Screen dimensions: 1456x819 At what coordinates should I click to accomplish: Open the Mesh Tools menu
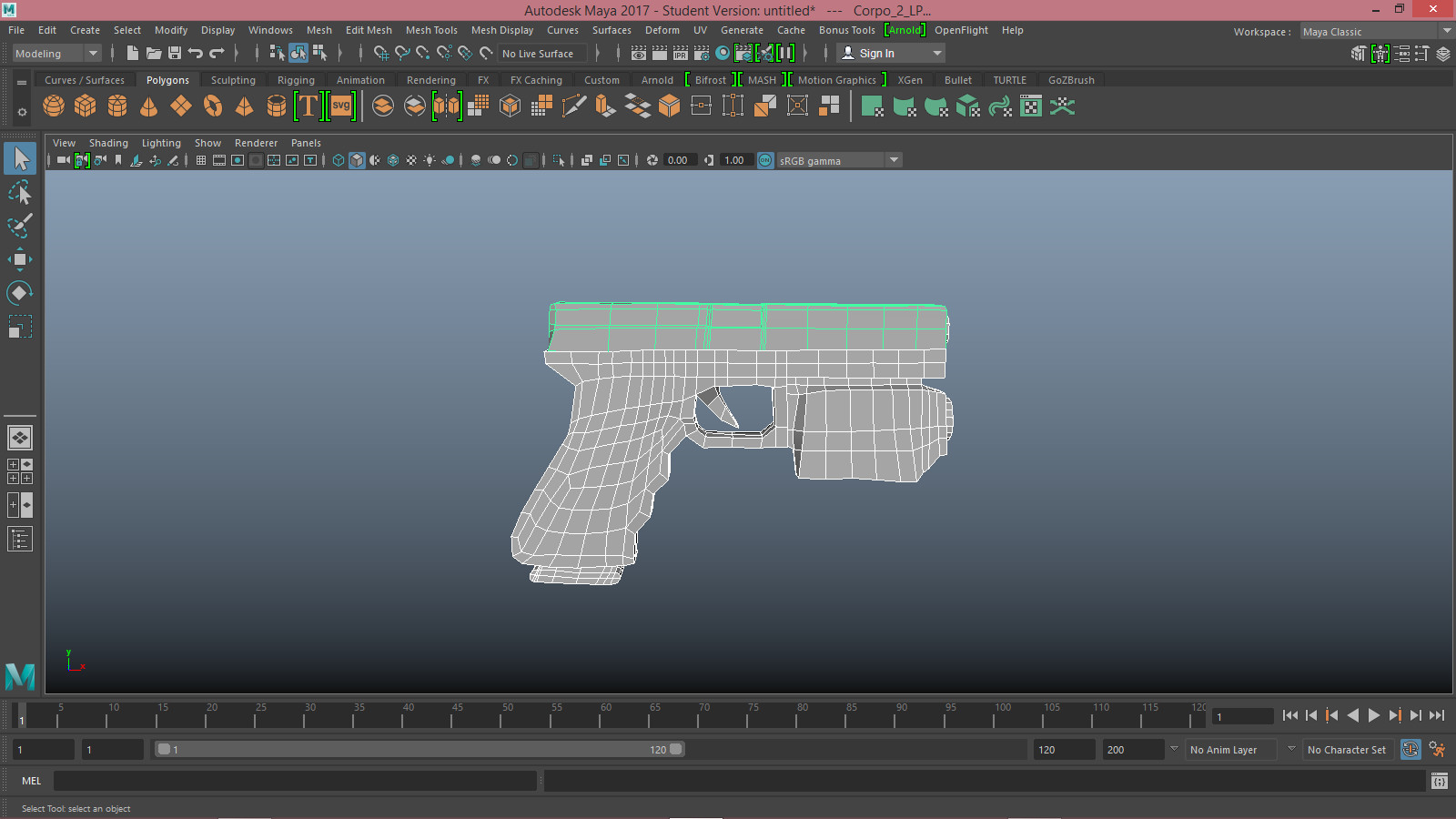point(431,30)
